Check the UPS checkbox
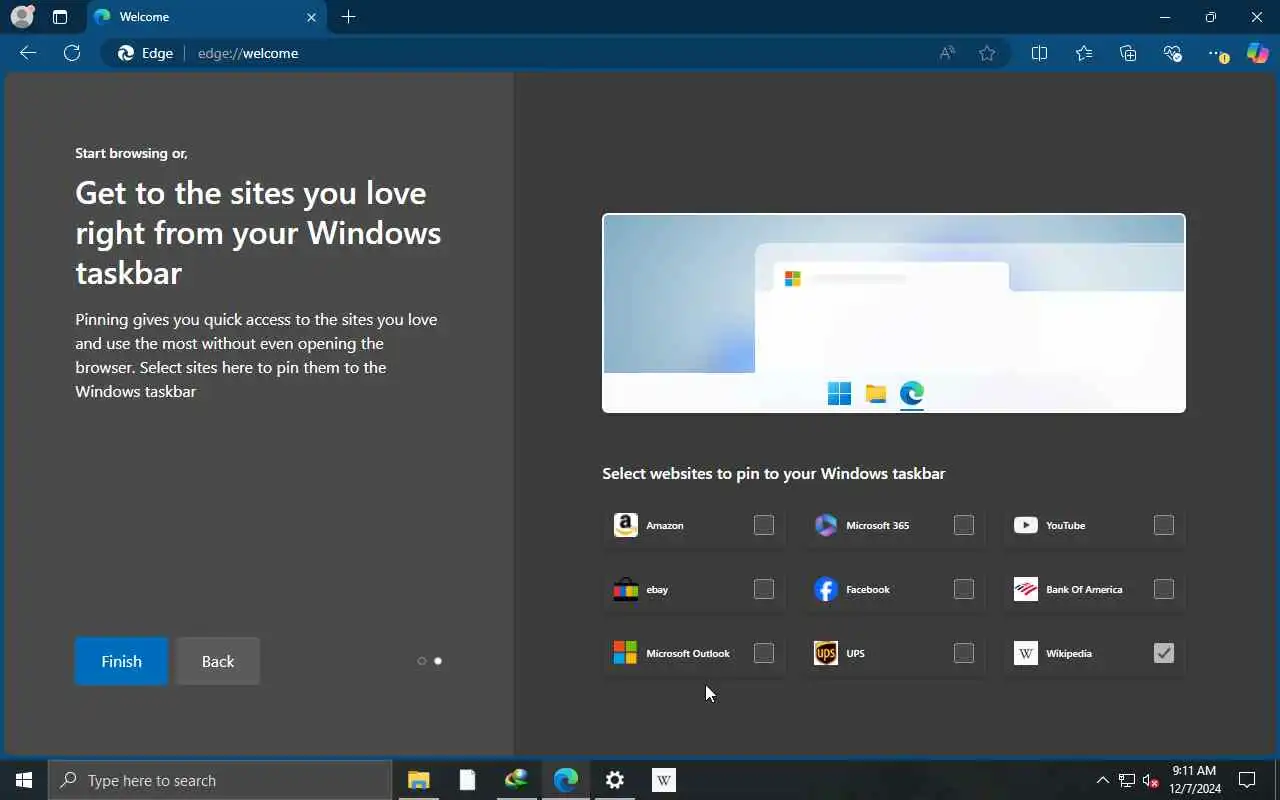Screen dimensions: 1280x800 coord(964,653)
